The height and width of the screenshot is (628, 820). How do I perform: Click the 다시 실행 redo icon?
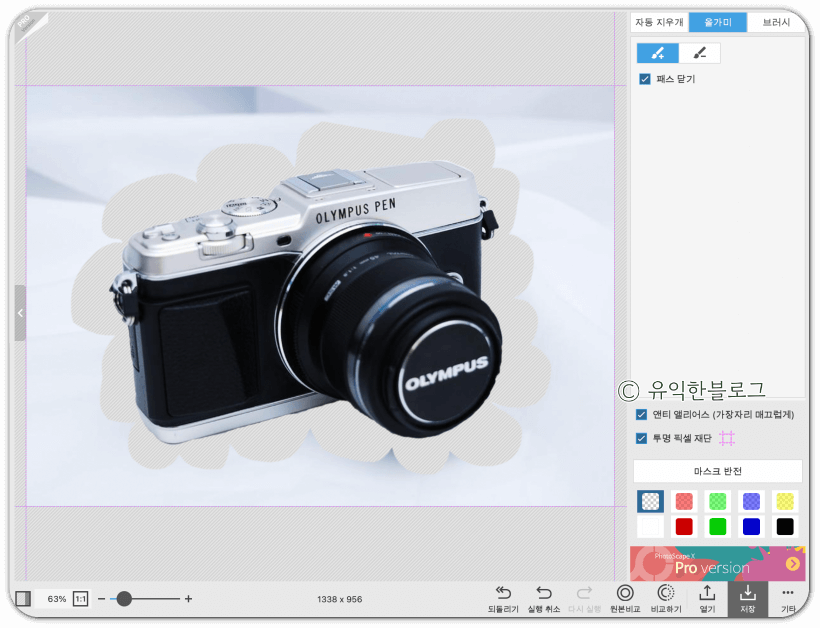[x=585, y=599]
